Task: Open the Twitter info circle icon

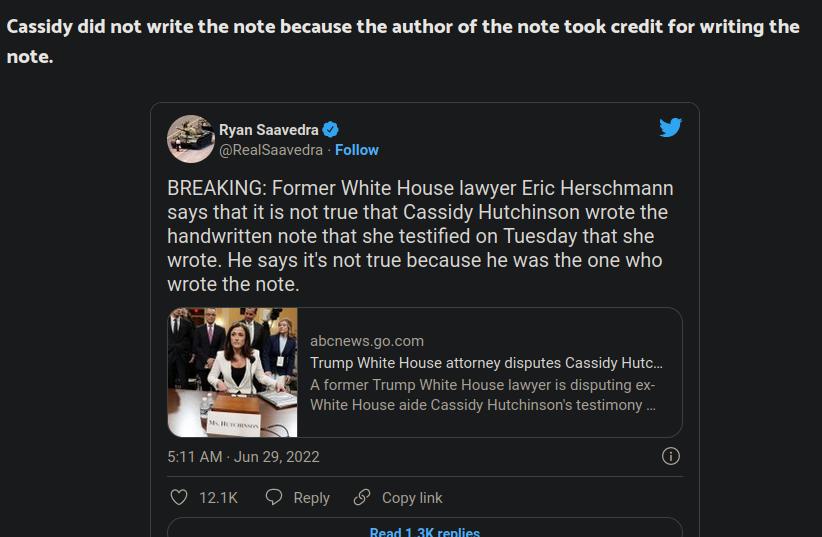Action: click(x=670, y=456)
